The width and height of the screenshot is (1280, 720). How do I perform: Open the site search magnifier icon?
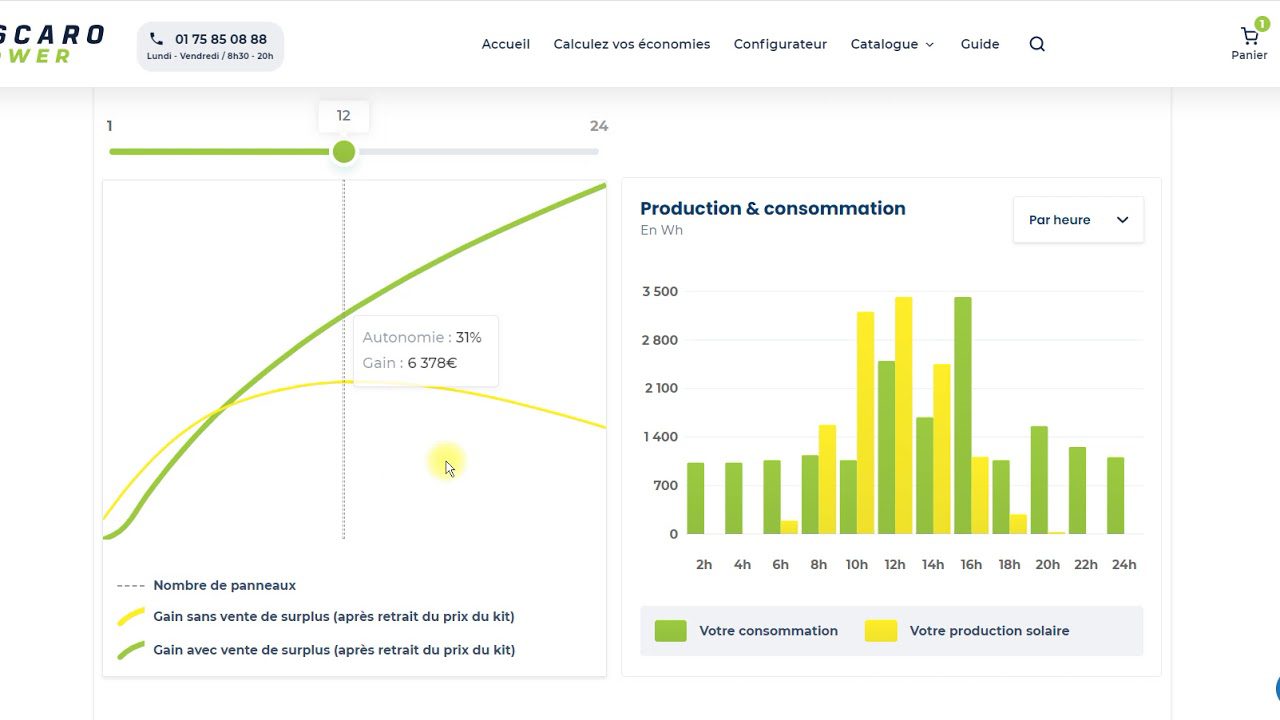[1036, 44]
